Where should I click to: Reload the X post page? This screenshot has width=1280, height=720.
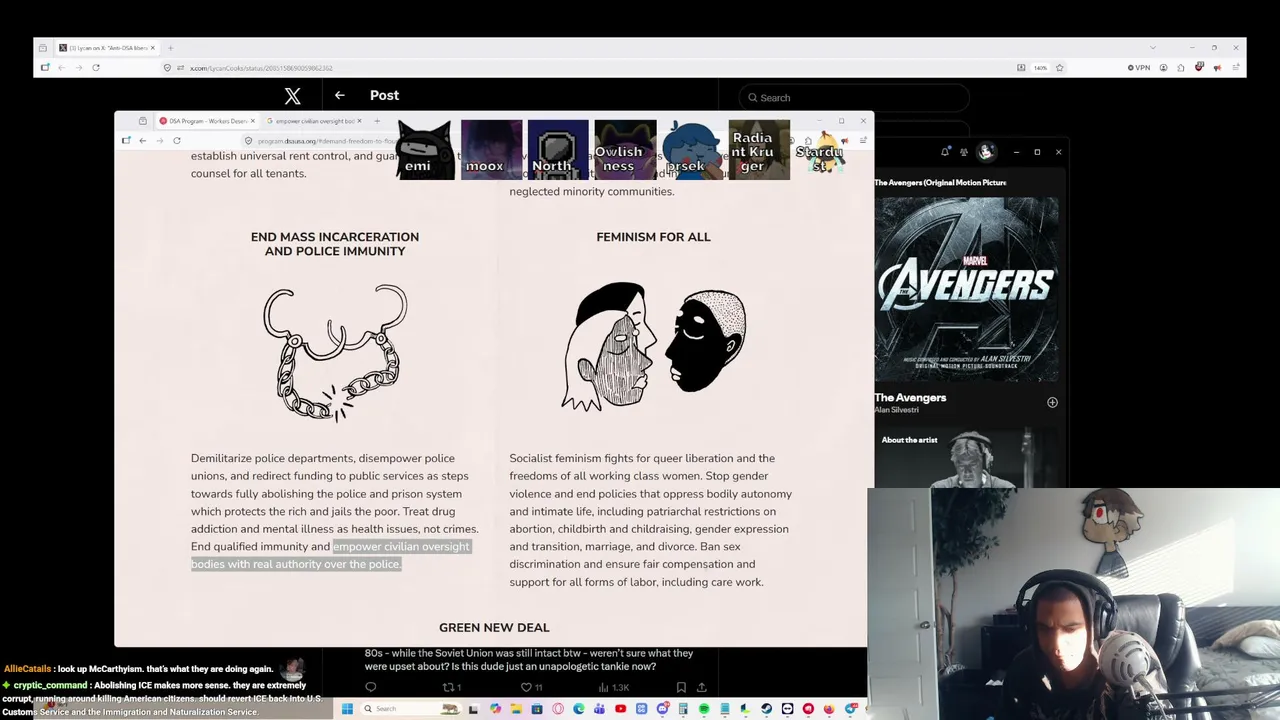pyautogui.click(x=96, y=68)
